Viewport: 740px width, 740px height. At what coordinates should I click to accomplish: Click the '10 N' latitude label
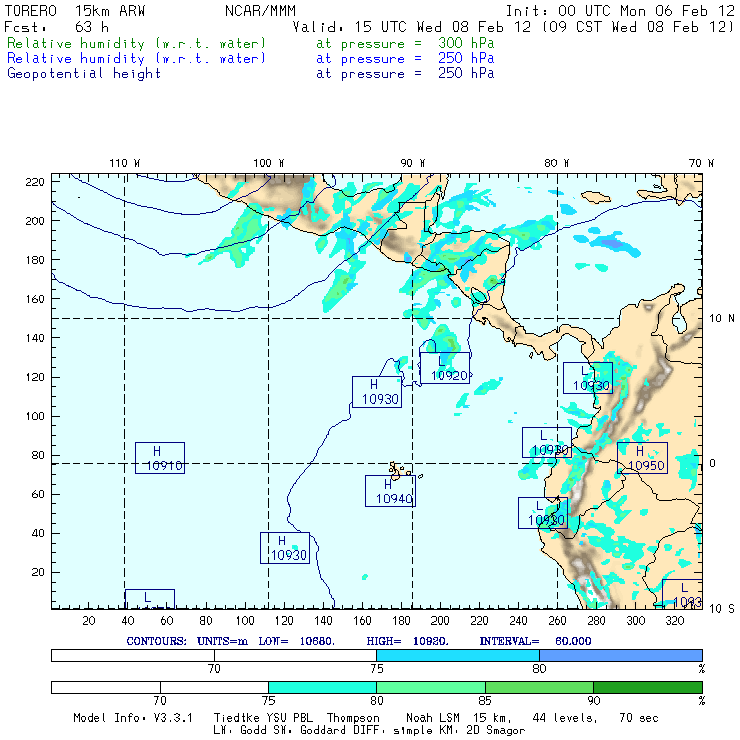coord(722,319)
